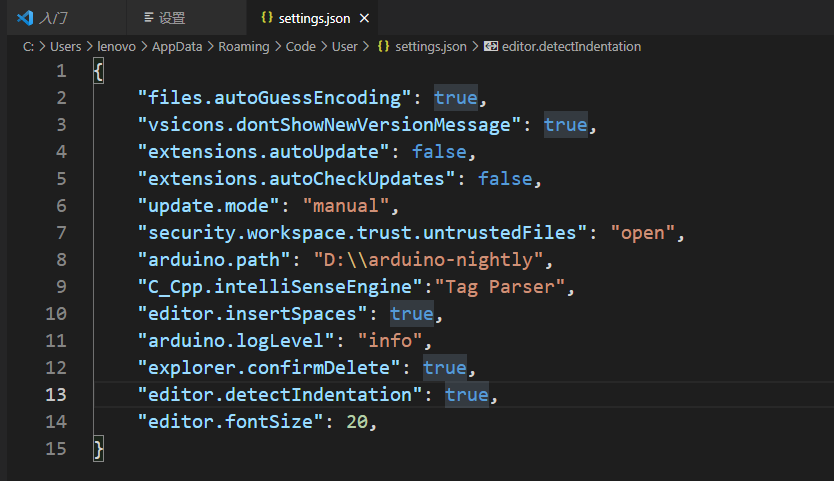This screenshot has height=481, width=834.
Task: Open the AppData breadcrumb dropdown
Action: (x=173, y=46)
